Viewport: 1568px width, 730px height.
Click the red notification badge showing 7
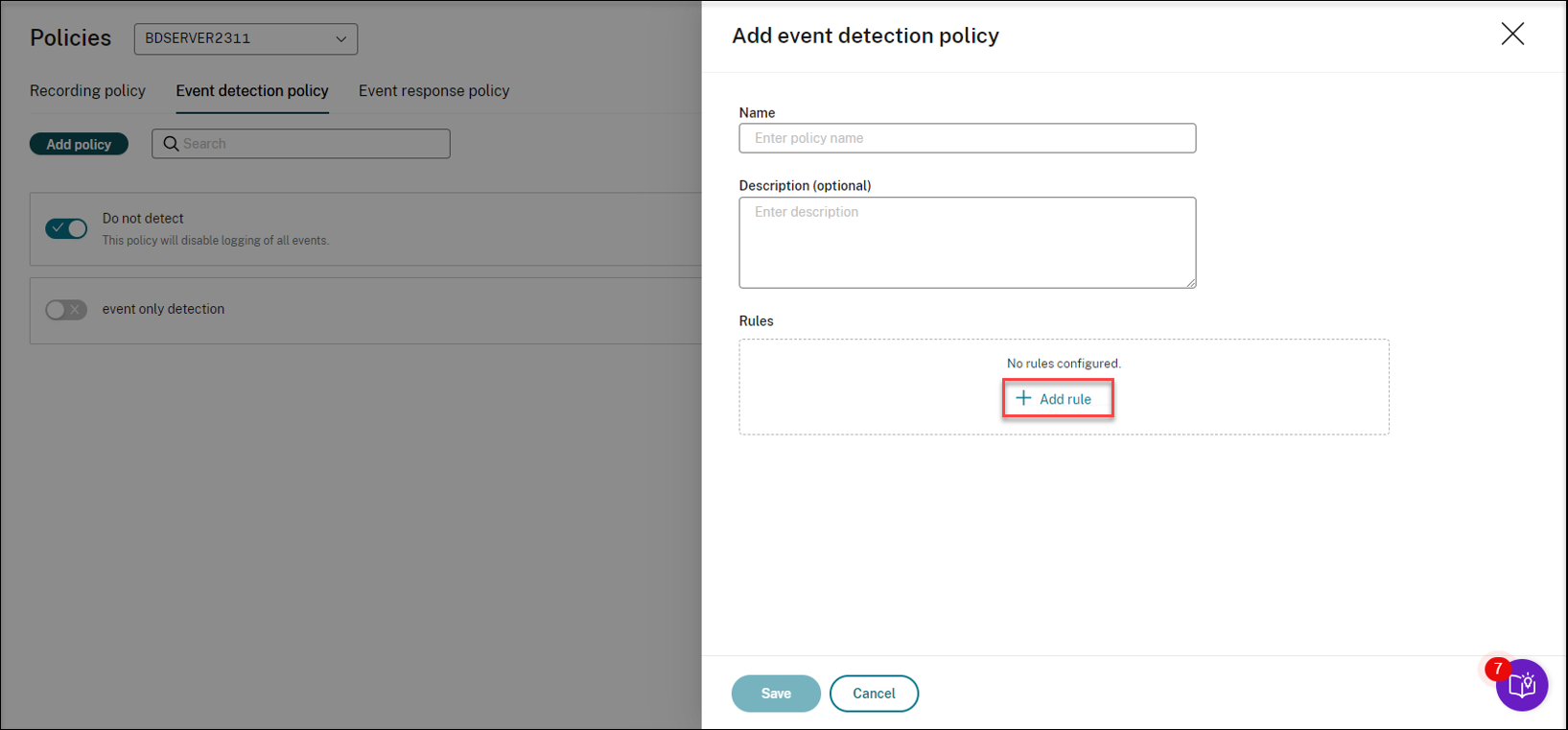(x=1497, y=669)
